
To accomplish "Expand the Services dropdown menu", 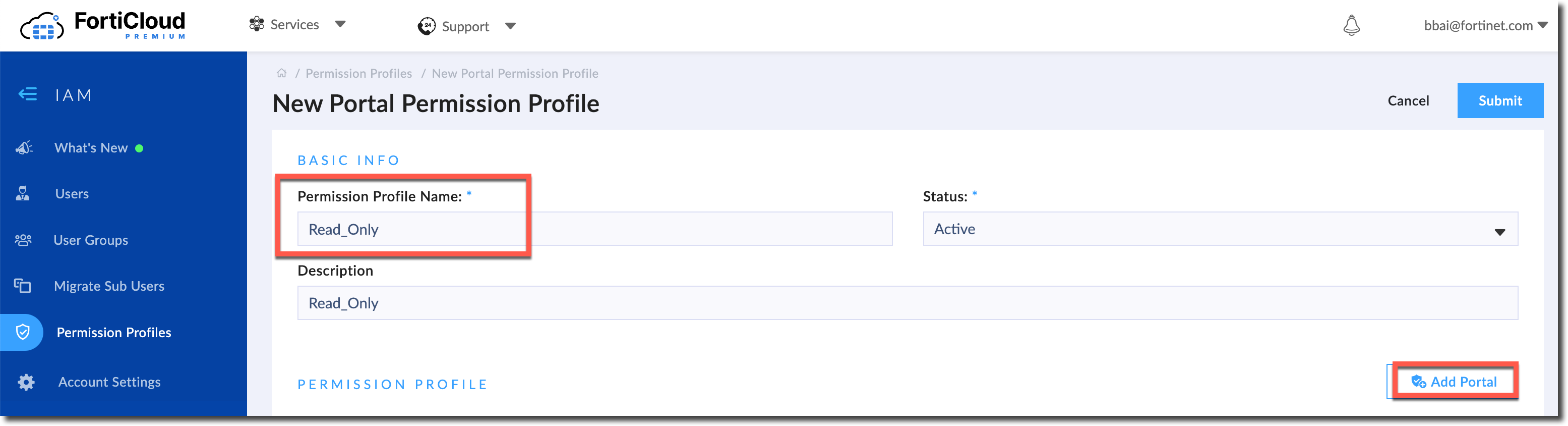I will 297,25.
